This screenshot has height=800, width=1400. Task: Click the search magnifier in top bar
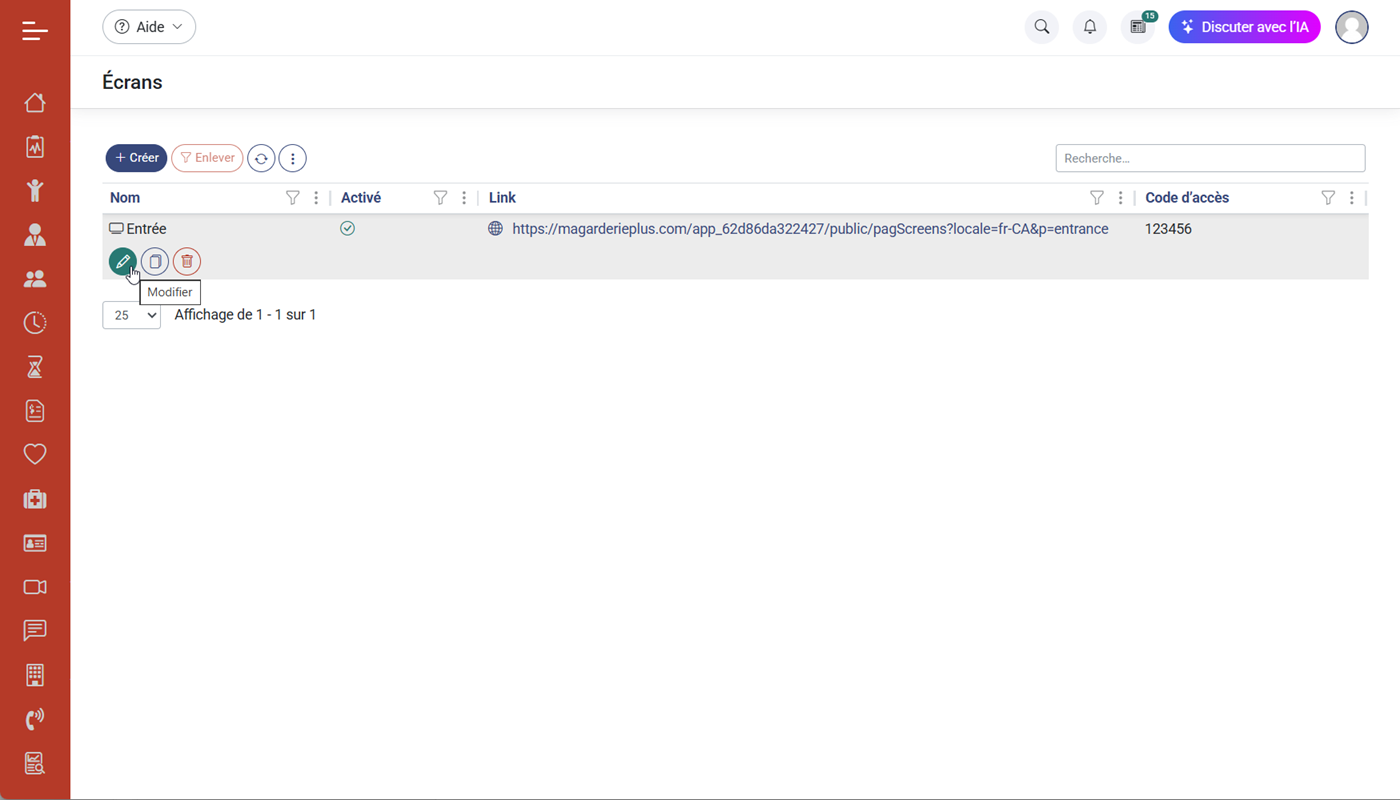[1042, 27]
